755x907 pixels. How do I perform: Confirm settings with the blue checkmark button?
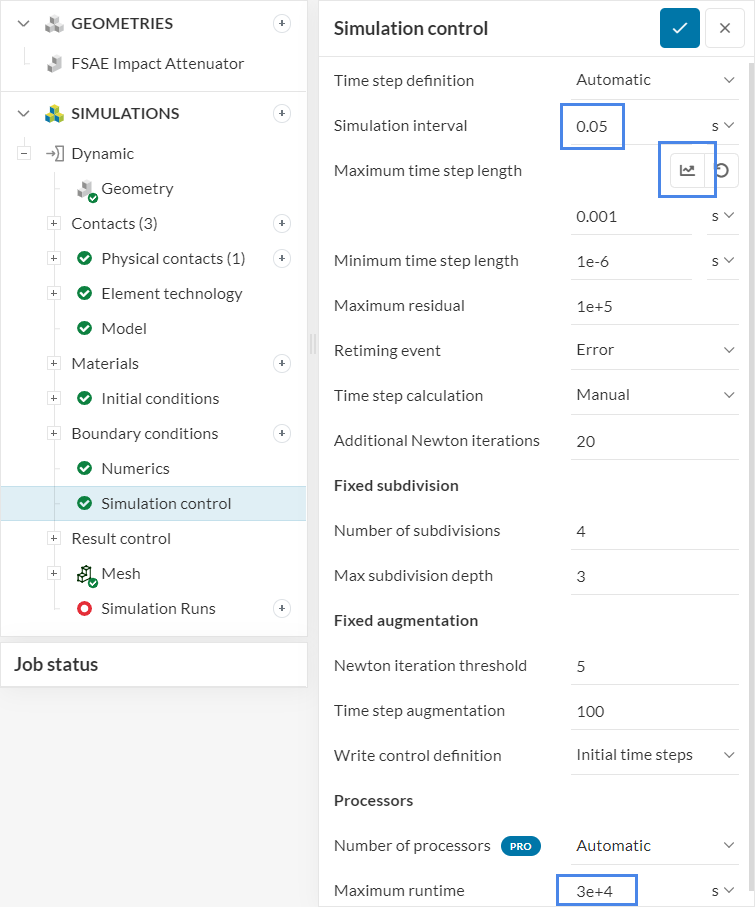[679, 28]
